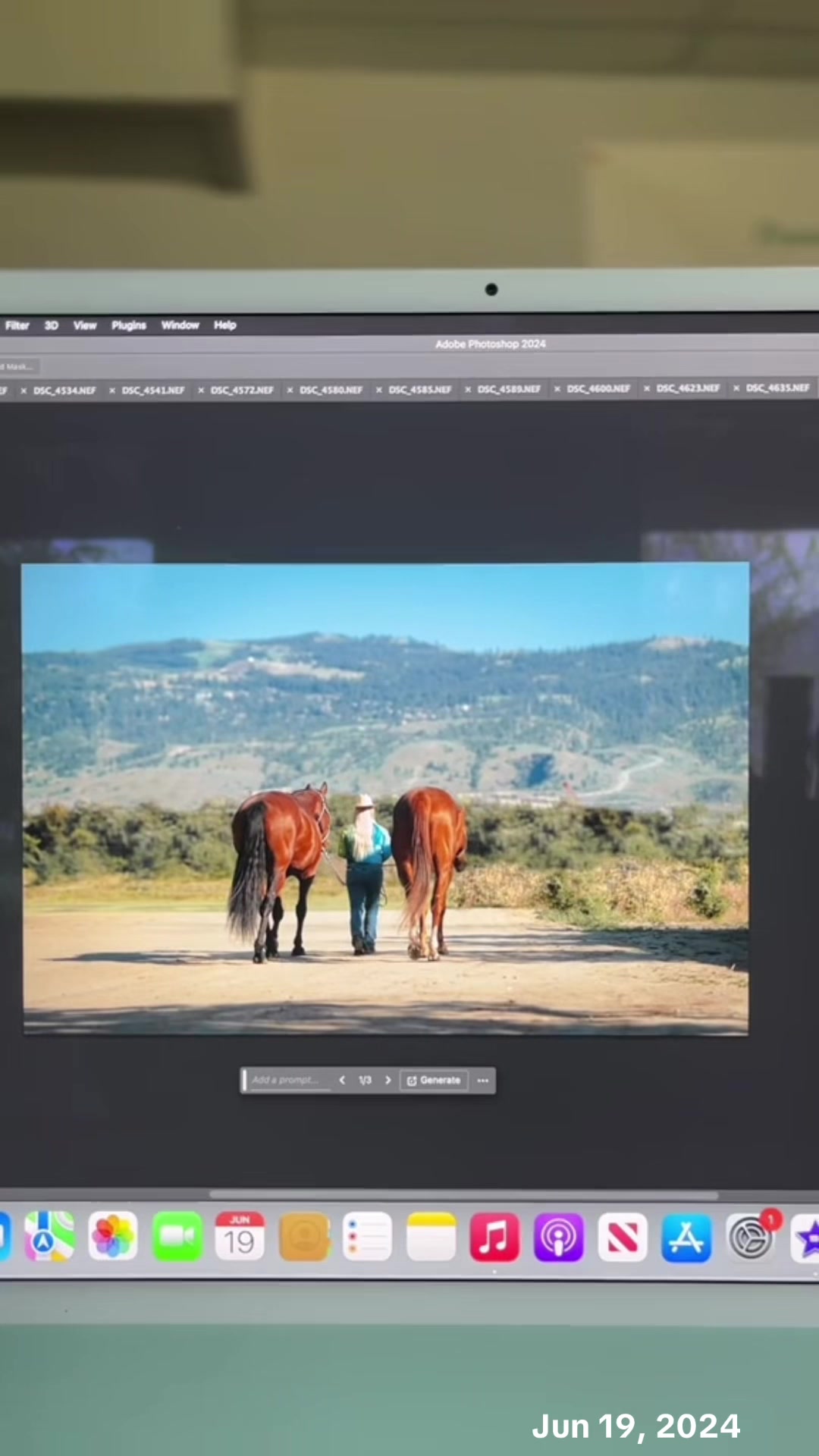Show next generative fill variation

coord(388,1080)
